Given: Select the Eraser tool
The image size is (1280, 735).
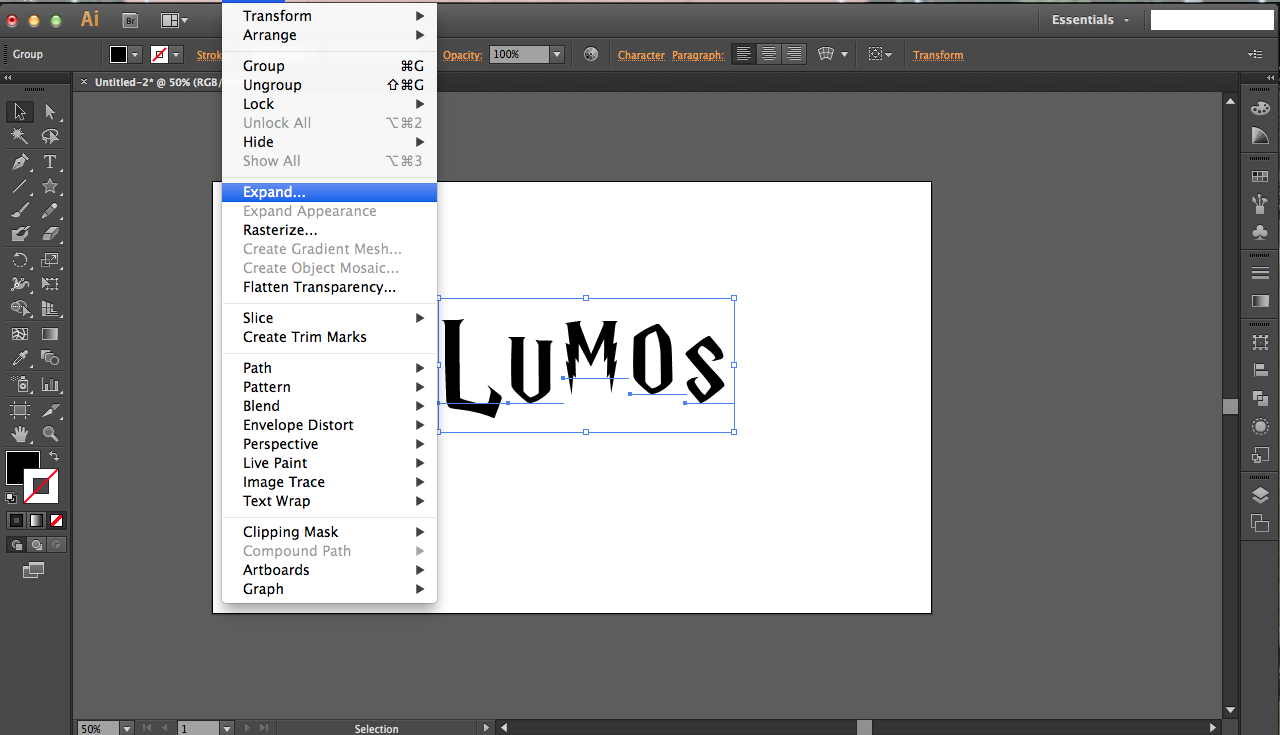Looking at the screenshot, I should click(50, 235).
